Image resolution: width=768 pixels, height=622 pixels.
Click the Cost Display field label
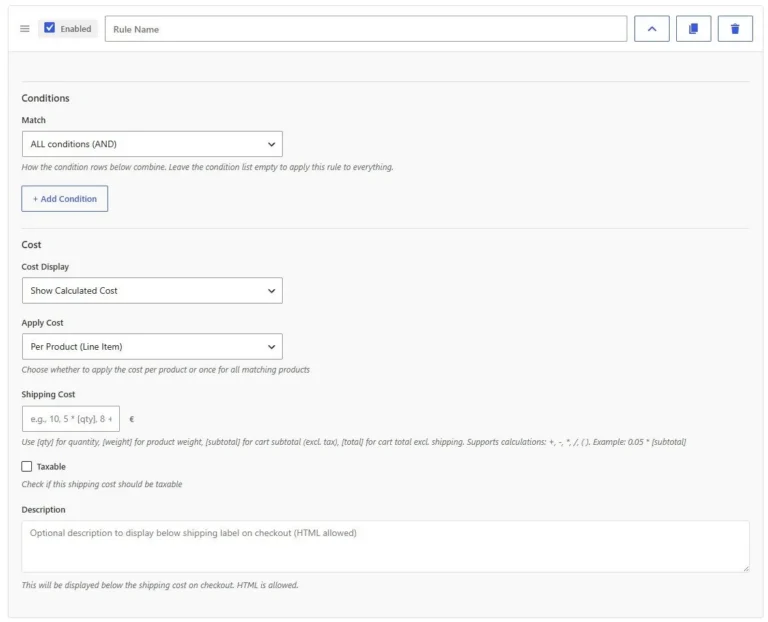tap(45, 266)
